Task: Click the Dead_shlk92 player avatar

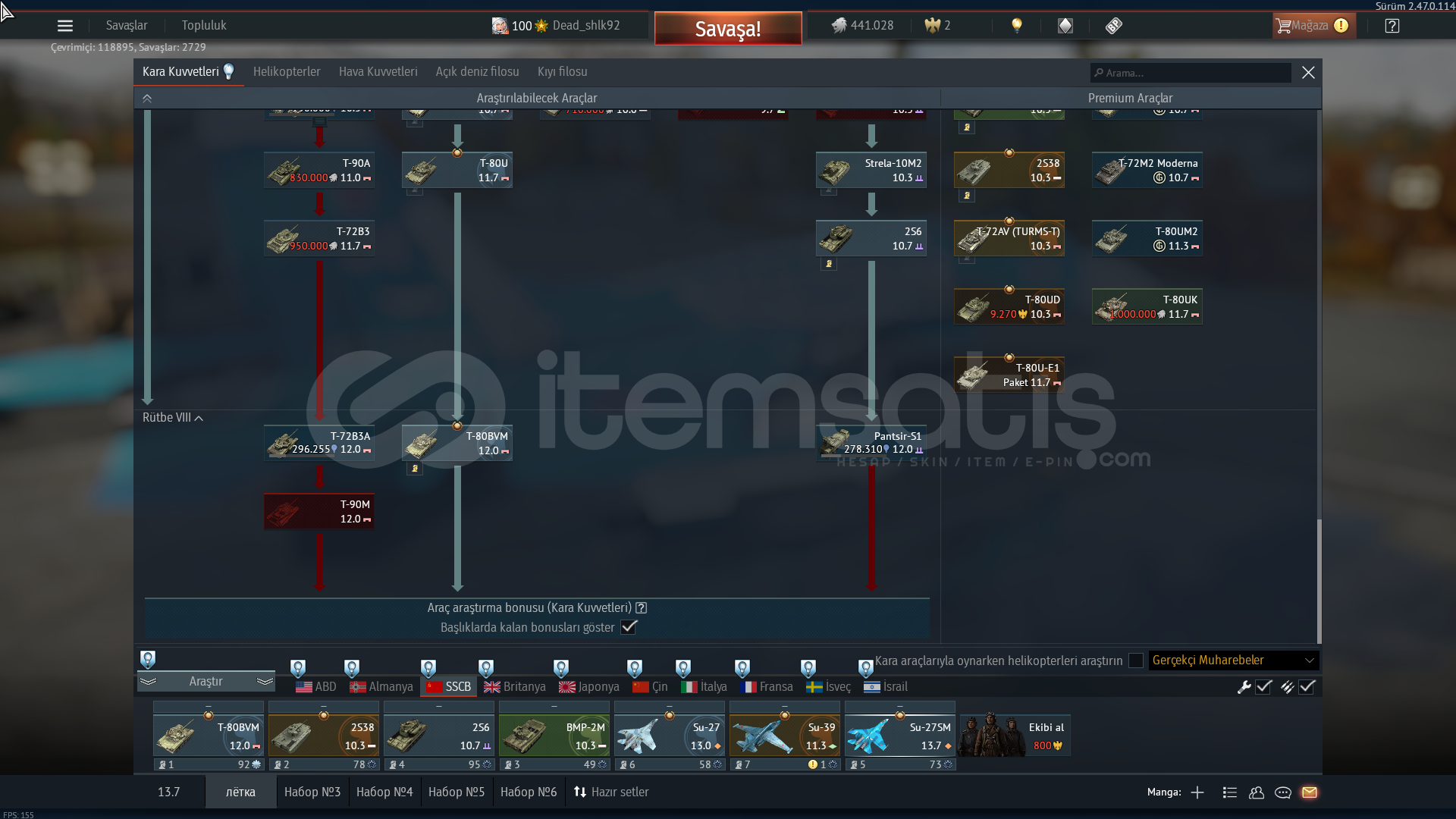Action: click(500, 26)
